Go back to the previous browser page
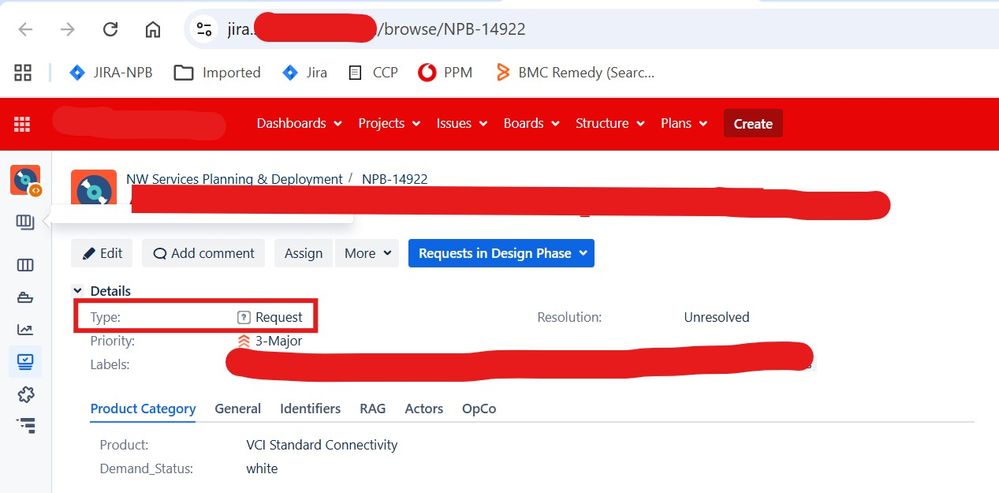Image resolution: width=999 pixels, height=493 pixels. point(25,29)
